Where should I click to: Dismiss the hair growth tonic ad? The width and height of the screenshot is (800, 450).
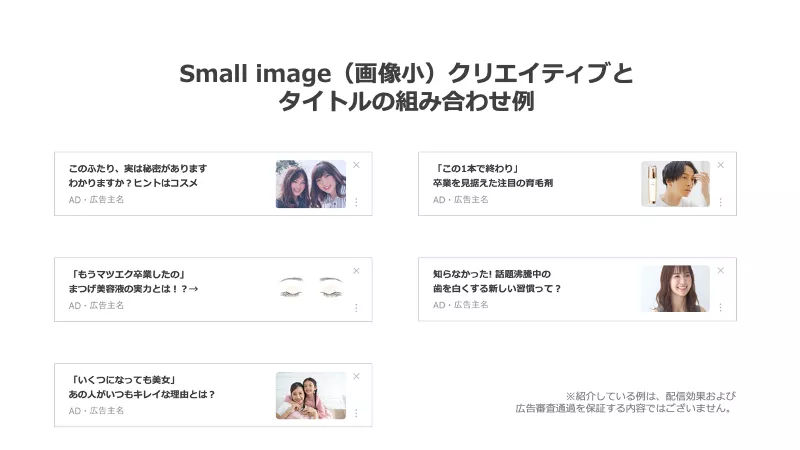coord(720,165)
